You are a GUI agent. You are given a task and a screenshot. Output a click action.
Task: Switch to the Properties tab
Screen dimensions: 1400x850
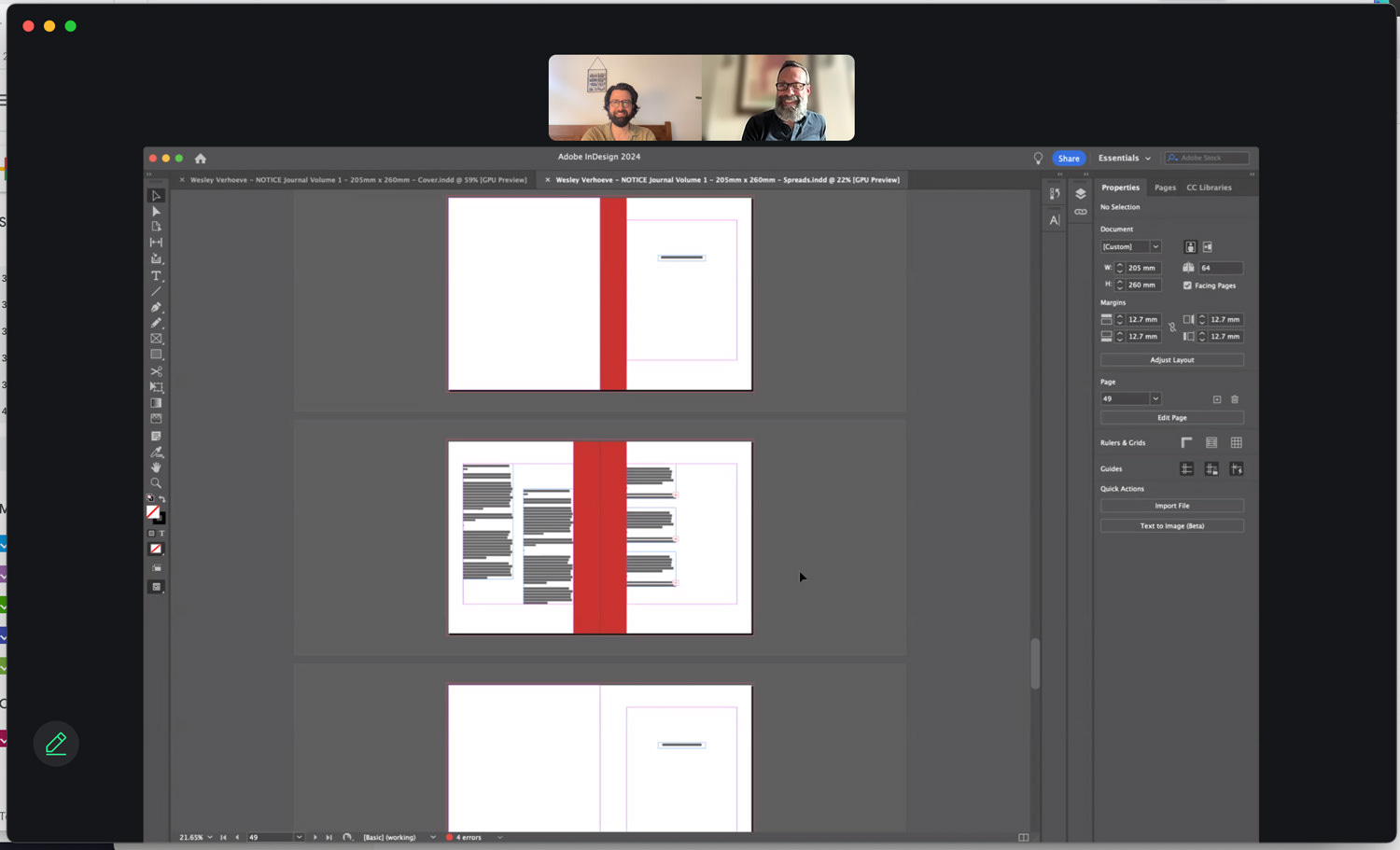point(1120,188)
